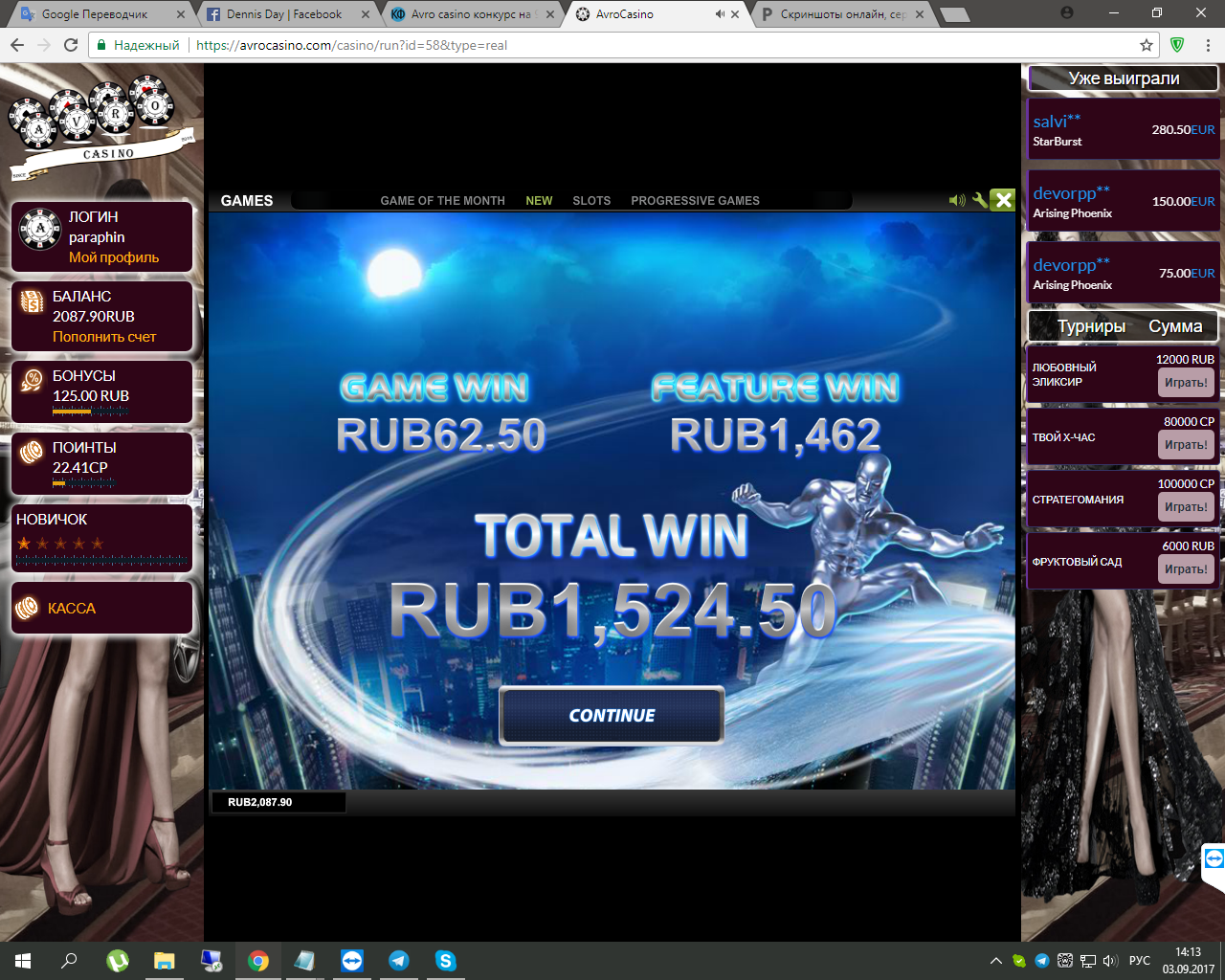Image resolution: width=1225 pixels, height=980 pixels.
Task: Click the ПОИНТЫ coins icon
Action: coord(32,451)
